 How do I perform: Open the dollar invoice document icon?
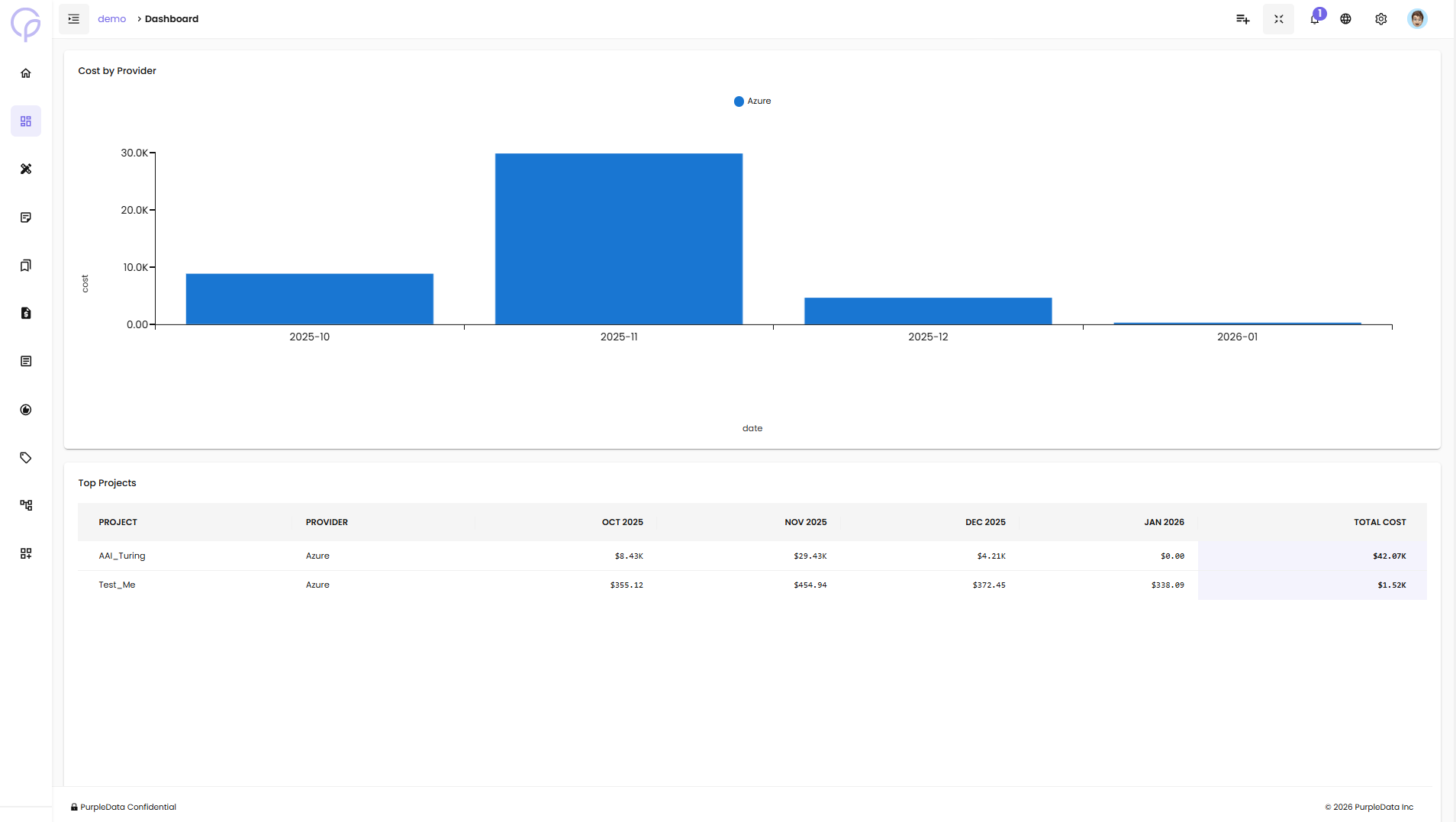(26, 313)
